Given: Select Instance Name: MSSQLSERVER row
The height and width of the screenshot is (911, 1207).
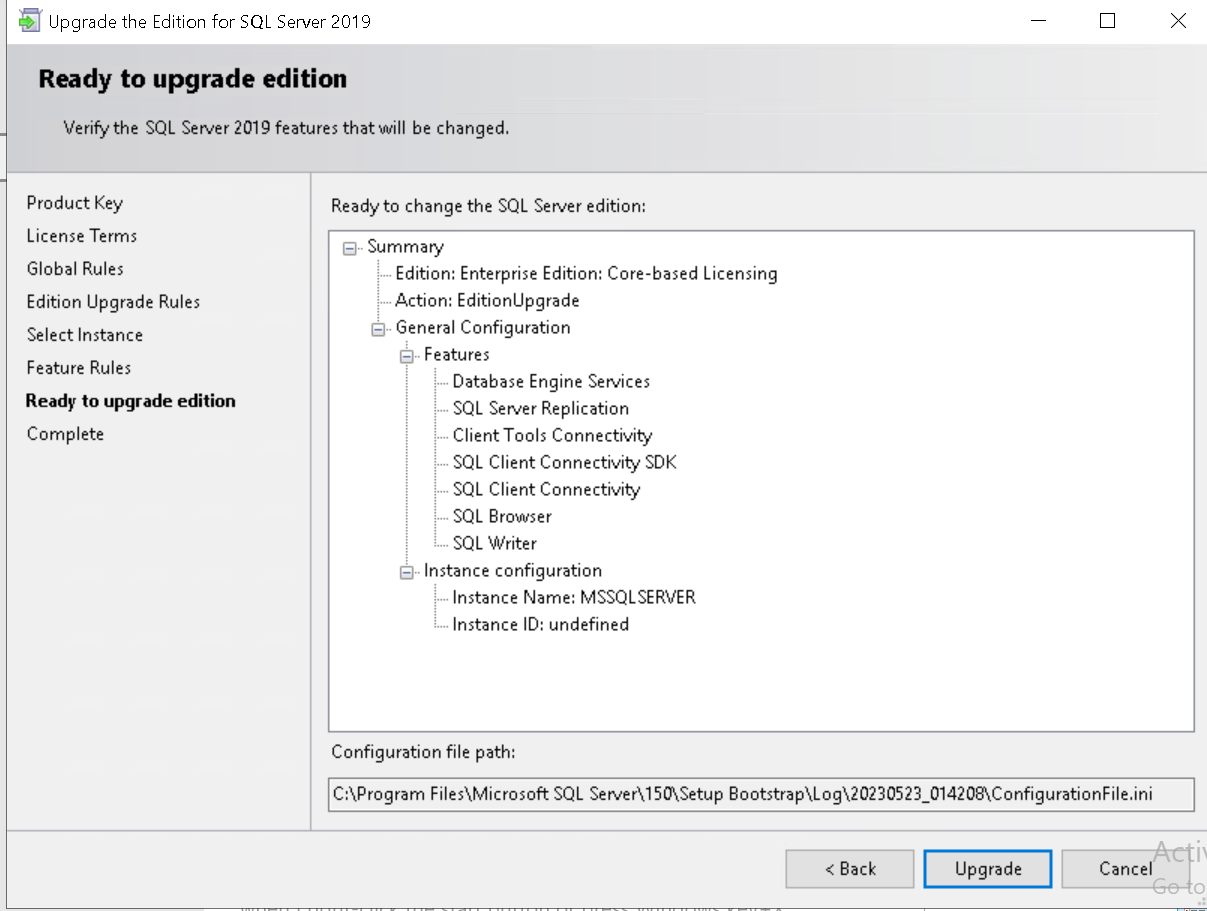Looking at the screenshot, I should click(x=574, y=598).
